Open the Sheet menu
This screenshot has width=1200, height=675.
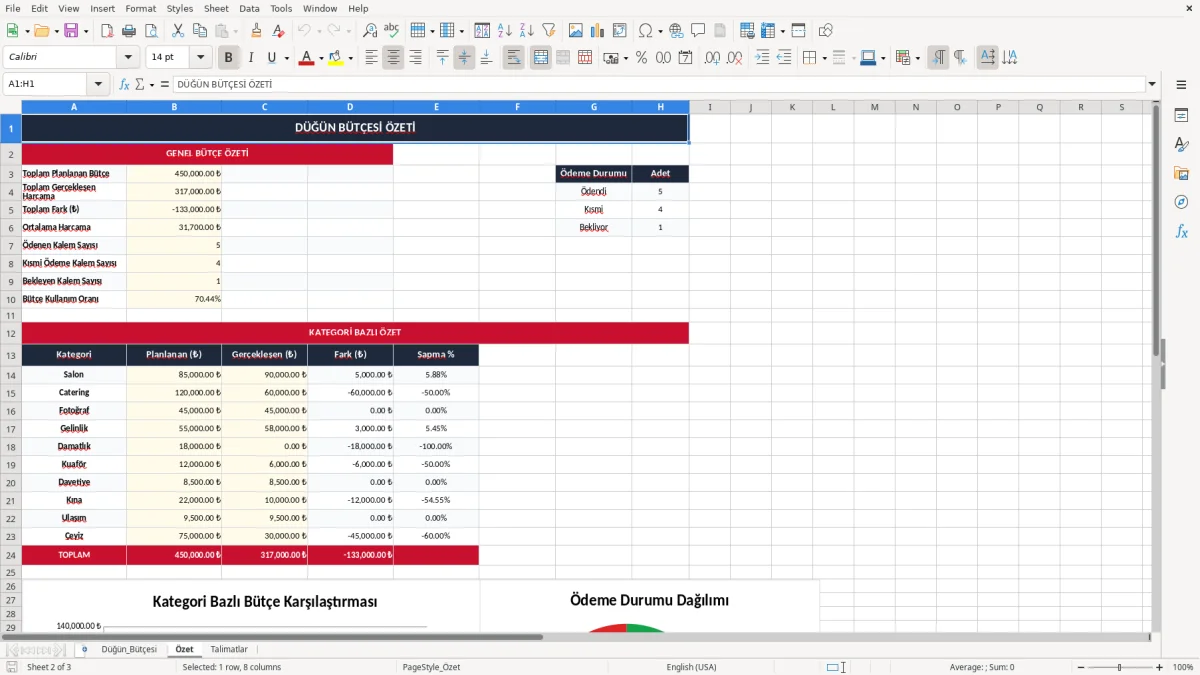[x=216, y=8]
